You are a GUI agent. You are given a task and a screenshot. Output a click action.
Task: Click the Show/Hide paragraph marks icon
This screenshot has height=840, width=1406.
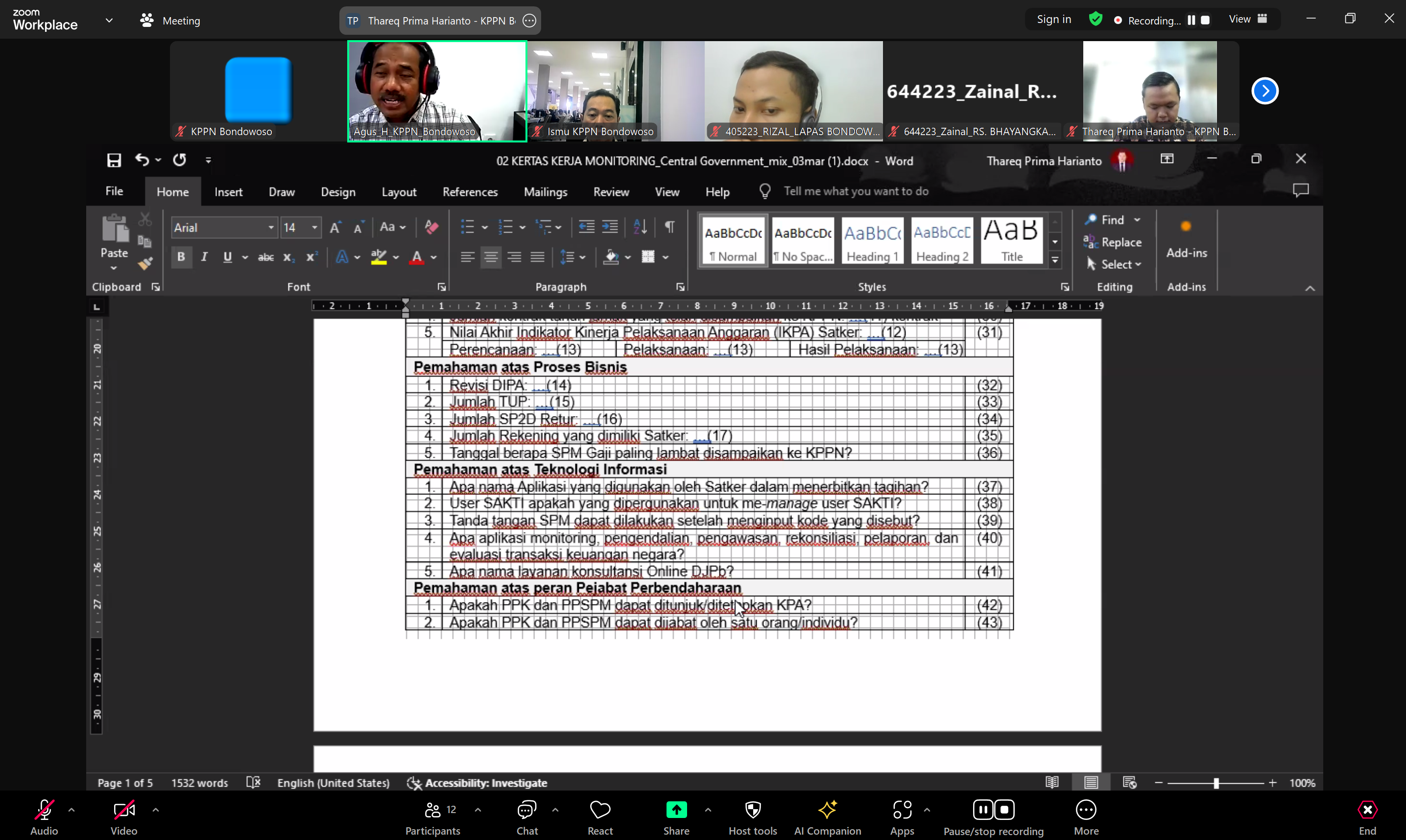[669, 228]
